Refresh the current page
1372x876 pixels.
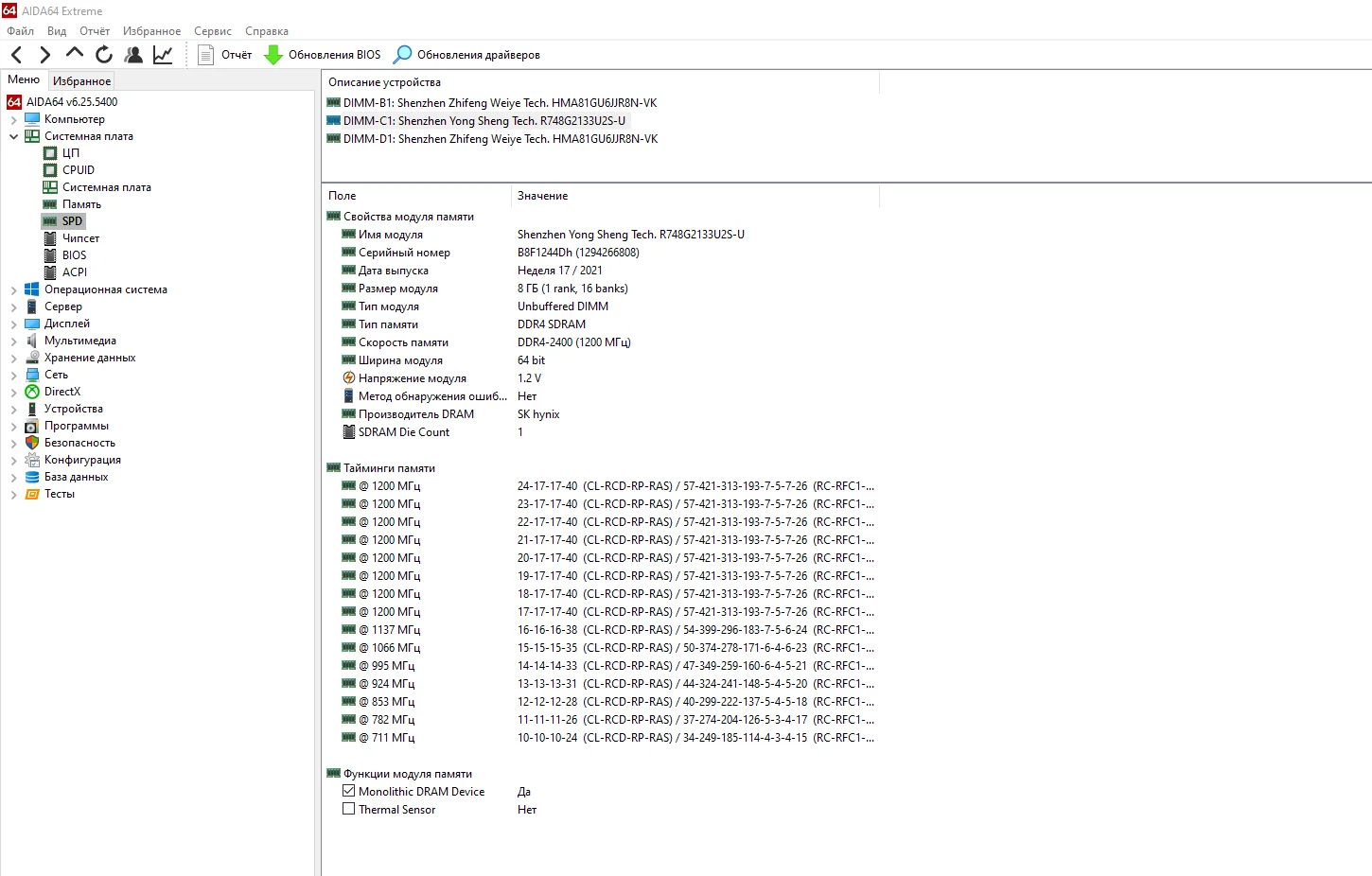[104, 55]
